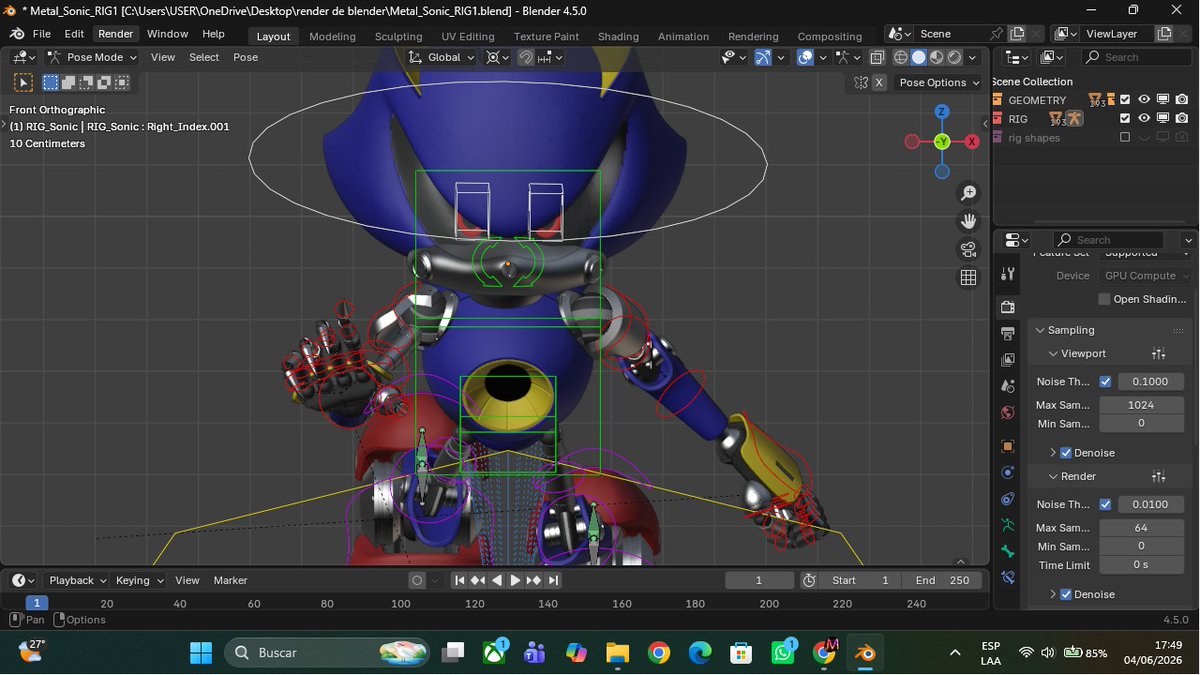Open the Device GPU Compute dropdown
Screen dimensions: 1200x675
[x=1146, y=275]
